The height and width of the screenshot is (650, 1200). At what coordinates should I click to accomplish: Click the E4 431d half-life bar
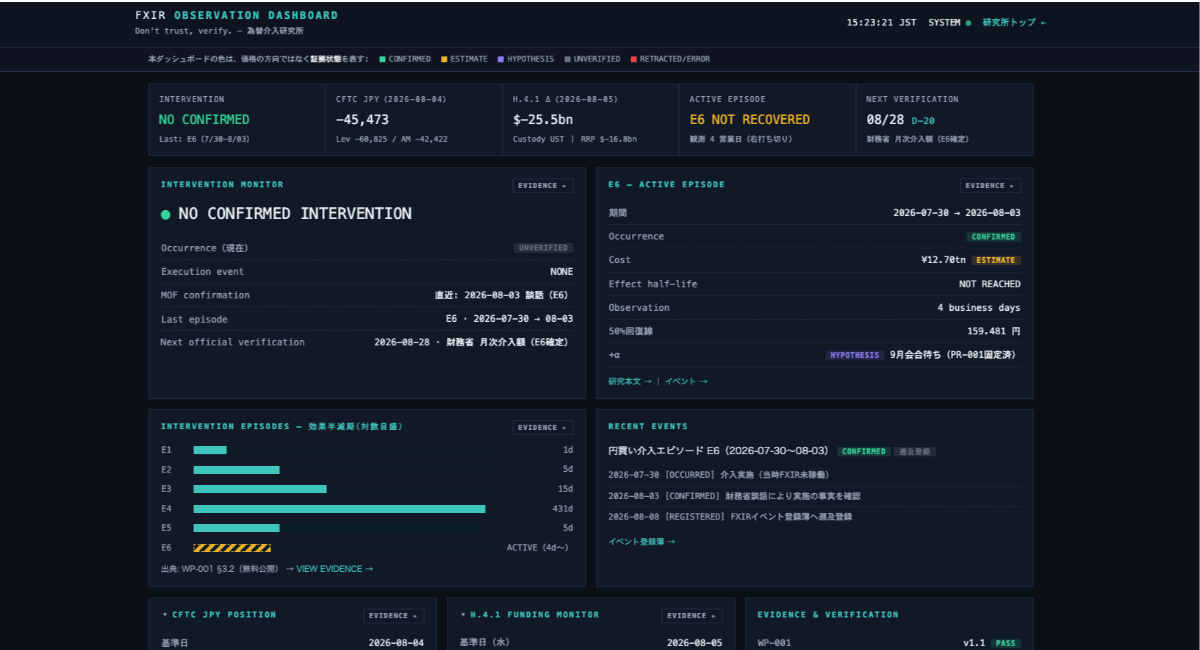[339, 509]
